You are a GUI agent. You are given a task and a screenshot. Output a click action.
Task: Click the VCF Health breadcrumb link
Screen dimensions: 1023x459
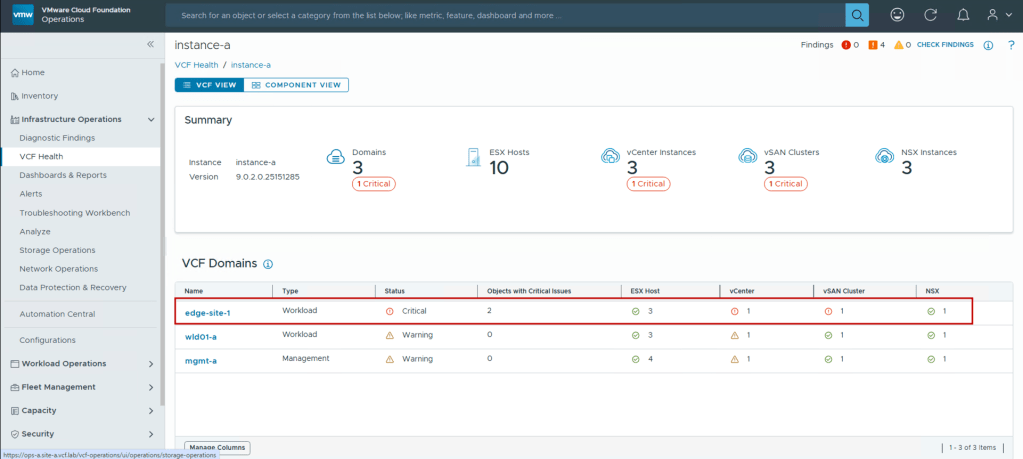(x=196, y=65)
